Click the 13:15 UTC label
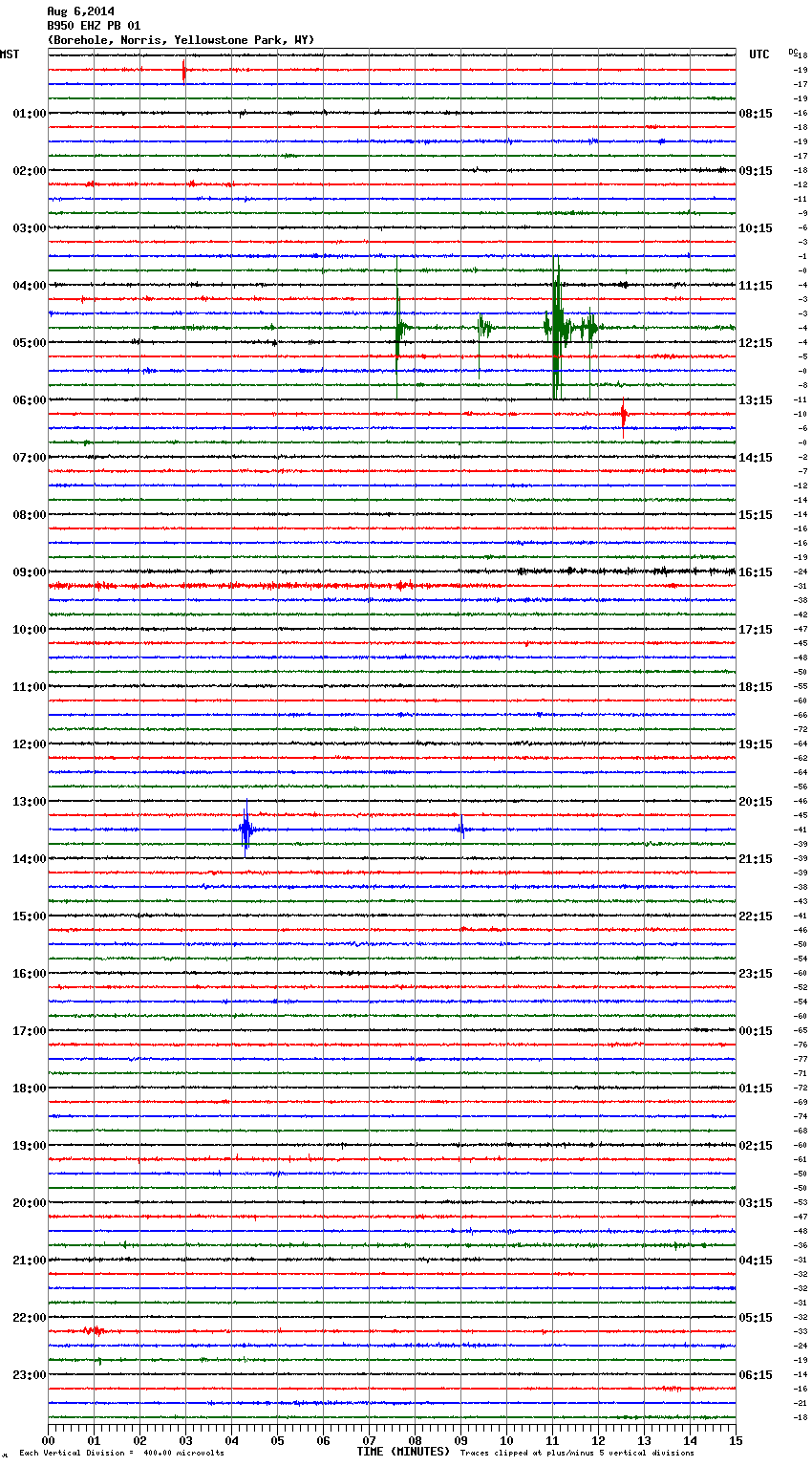 pyautogui.click(x=756, y=400)
